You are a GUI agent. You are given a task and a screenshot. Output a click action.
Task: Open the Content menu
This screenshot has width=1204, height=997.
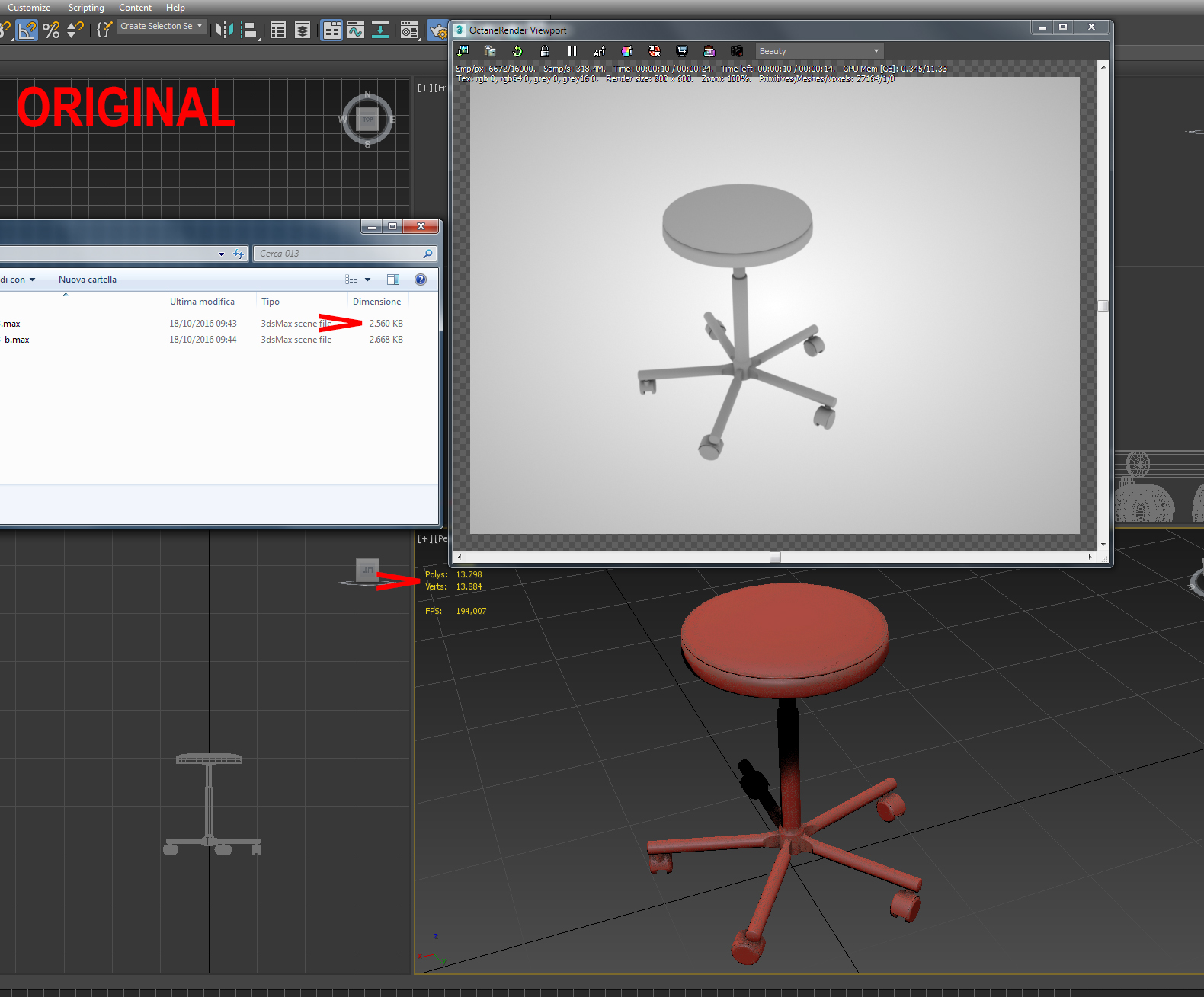135,8
